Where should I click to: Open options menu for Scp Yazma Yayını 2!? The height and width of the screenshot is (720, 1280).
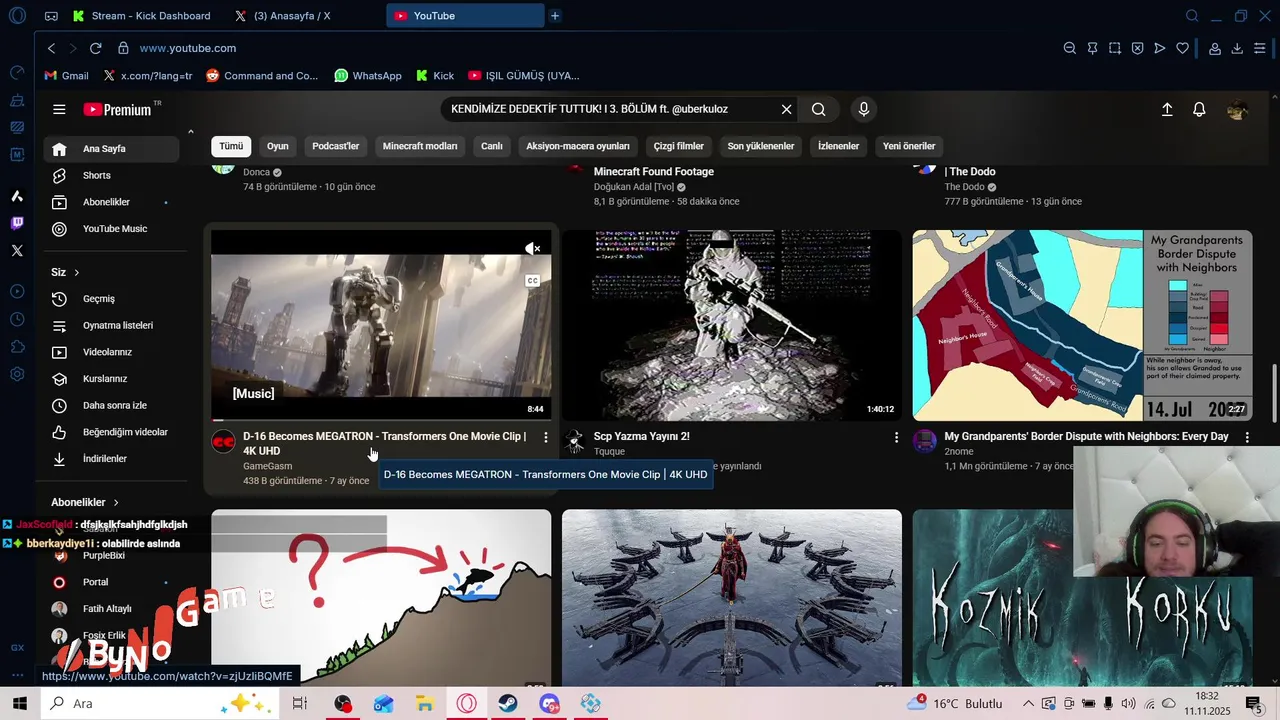click(x=896, y=437)
